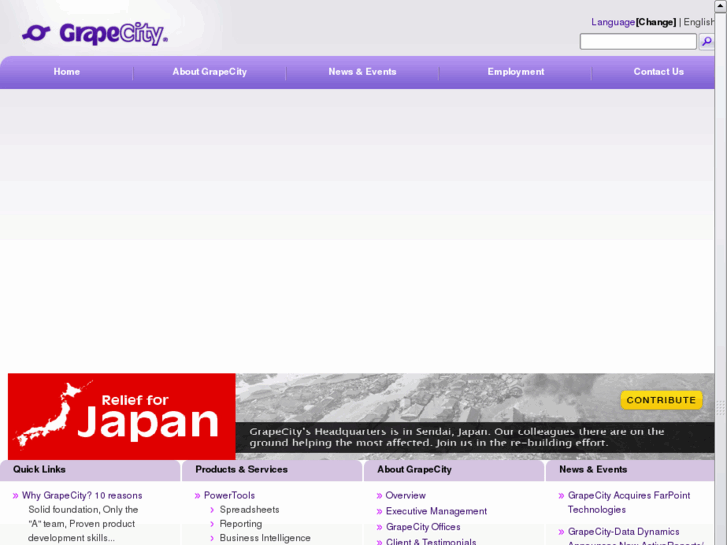The height and width of the screenshot is (545, 727).
Task: Focus the search text field
Action: coord(638,41)
